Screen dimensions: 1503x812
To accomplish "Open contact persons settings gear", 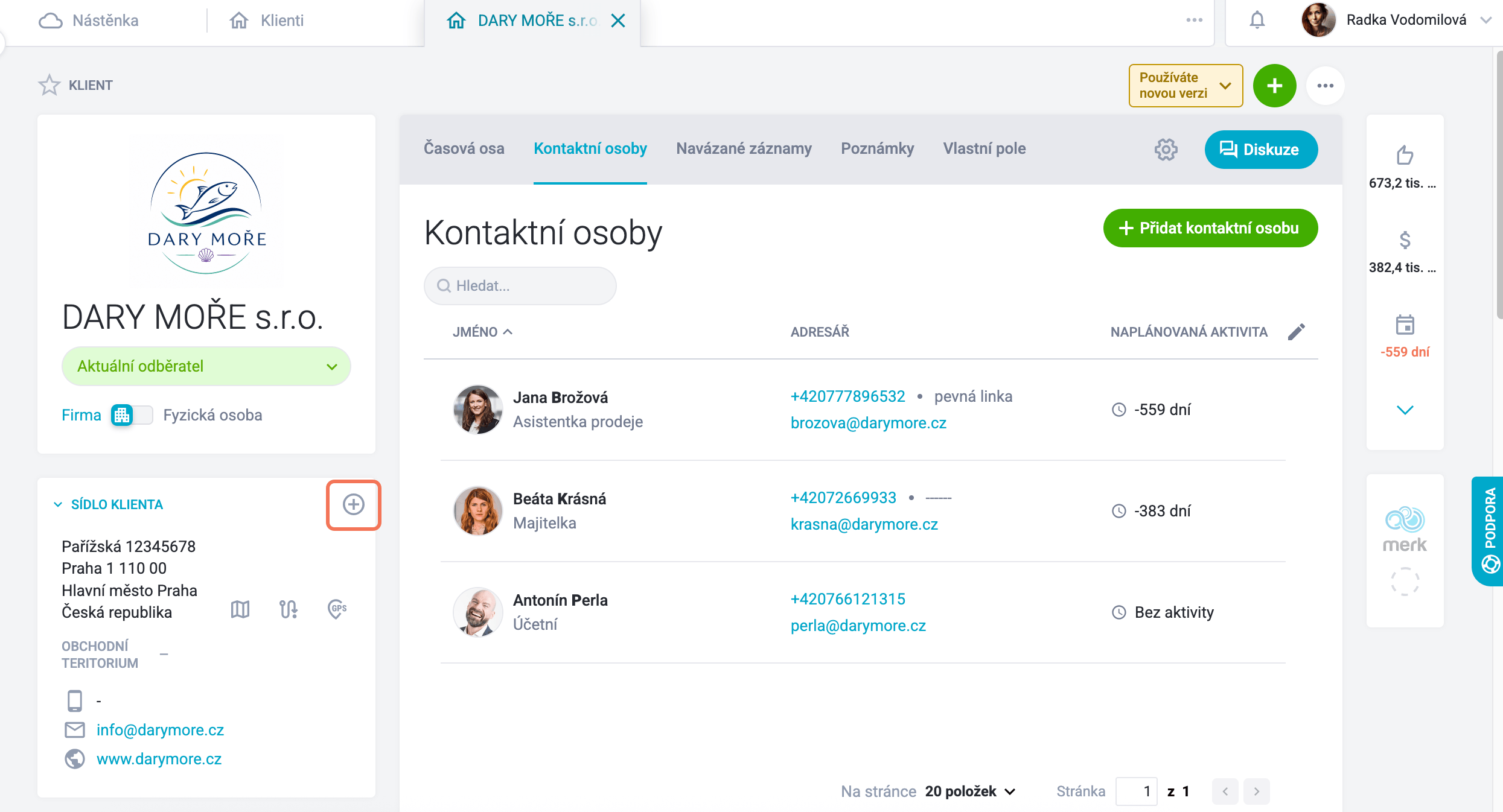I will pos(1166,149).
